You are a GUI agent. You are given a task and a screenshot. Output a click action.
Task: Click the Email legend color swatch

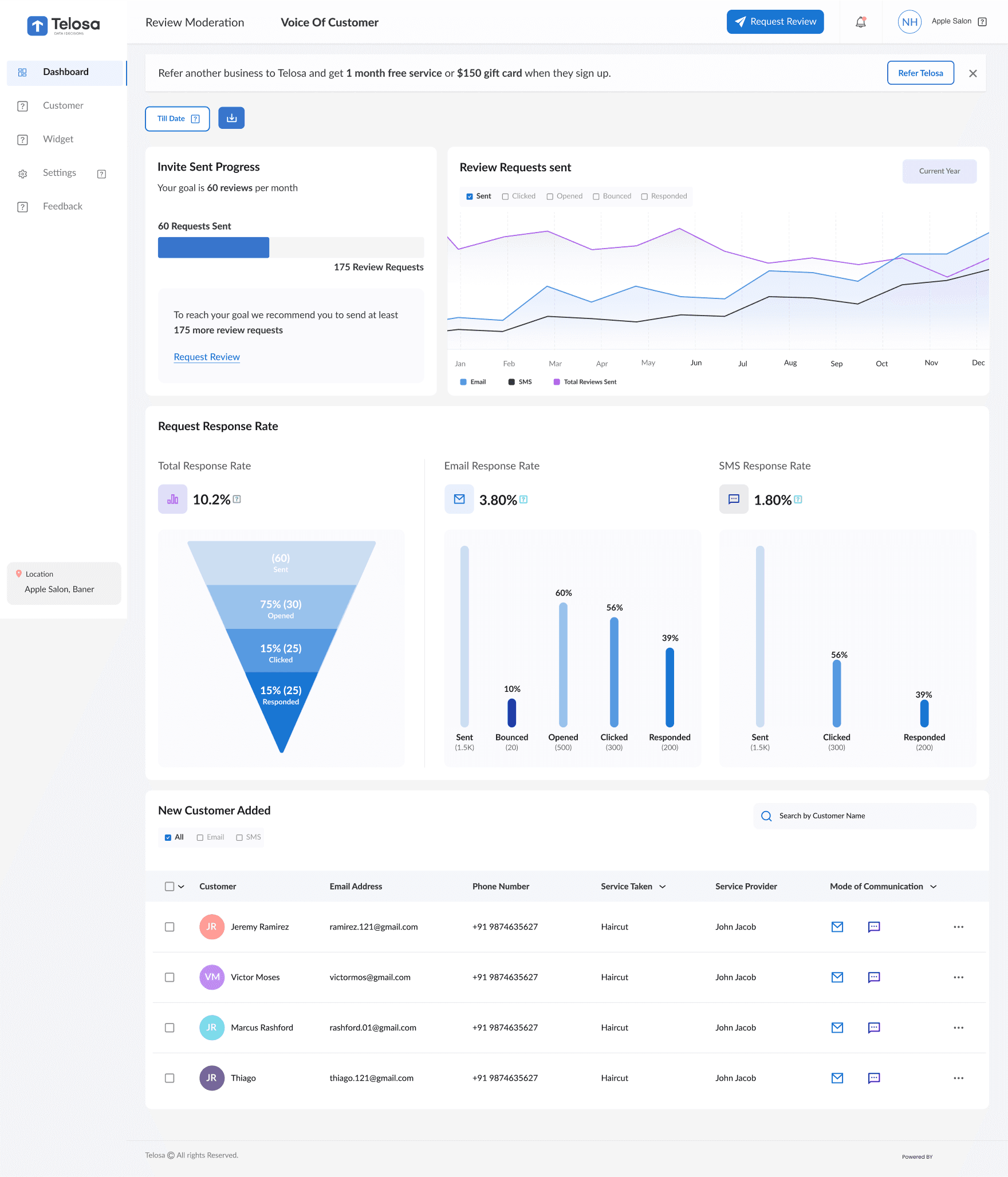pyautogui.click(x=463, y=382)
